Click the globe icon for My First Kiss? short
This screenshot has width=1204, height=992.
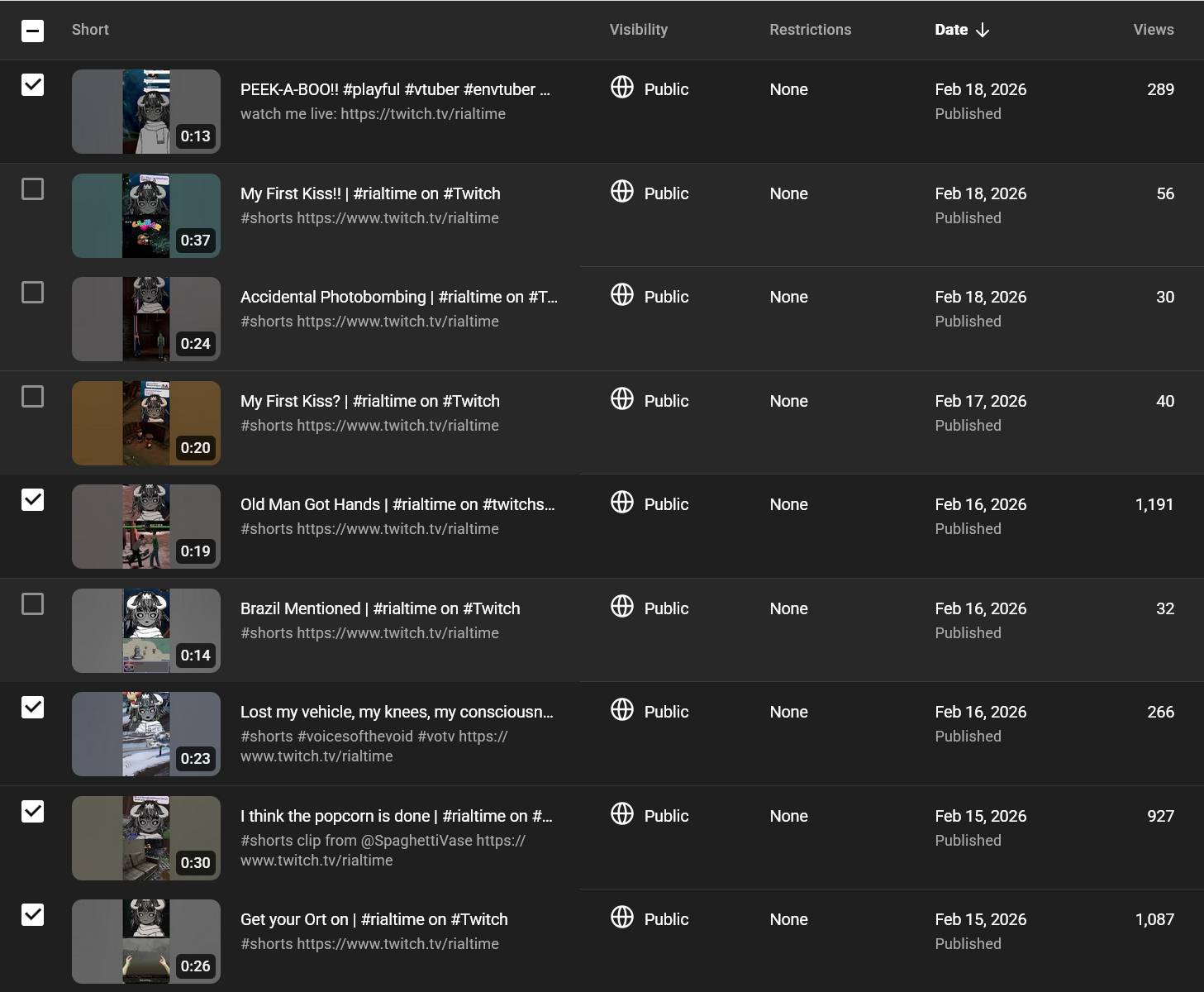(621, 399)
